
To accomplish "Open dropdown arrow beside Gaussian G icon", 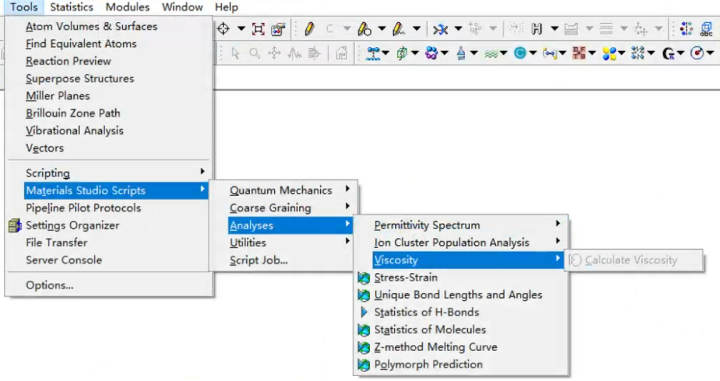I will 681,54.
